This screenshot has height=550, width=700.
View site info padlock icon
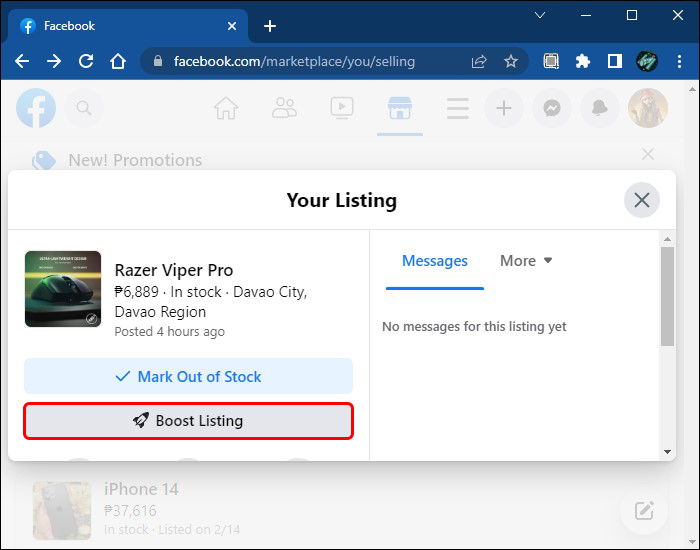point(158,61)
